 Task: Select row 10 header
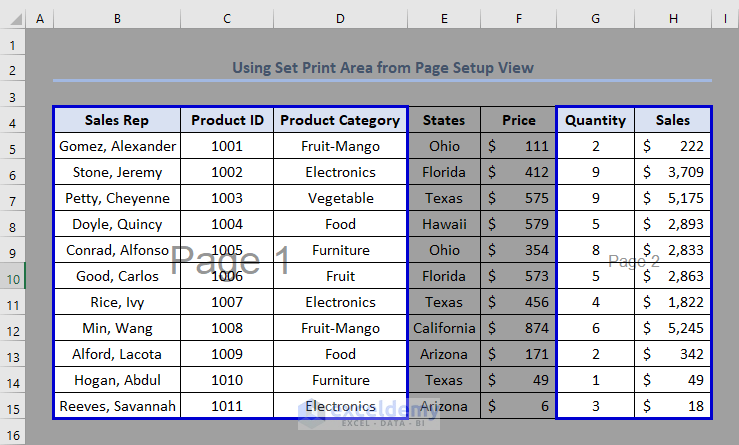[12, 276]
